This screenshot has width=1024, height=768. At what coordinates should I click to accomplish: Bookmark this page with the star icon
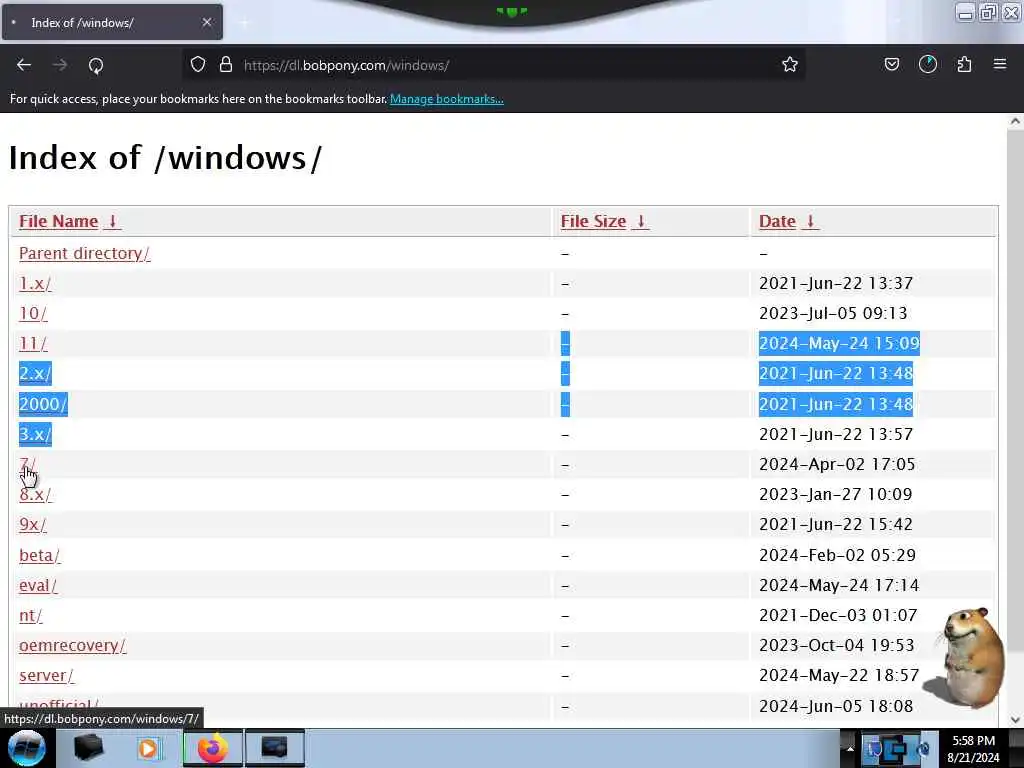point(790,65)
